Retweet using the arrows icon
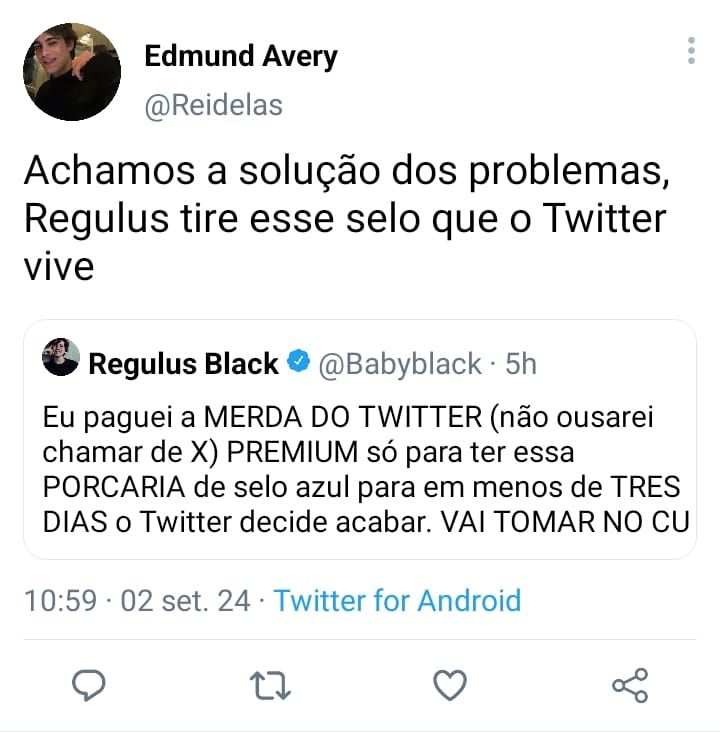This screenshot has height=732, width=720. [270, 685]
